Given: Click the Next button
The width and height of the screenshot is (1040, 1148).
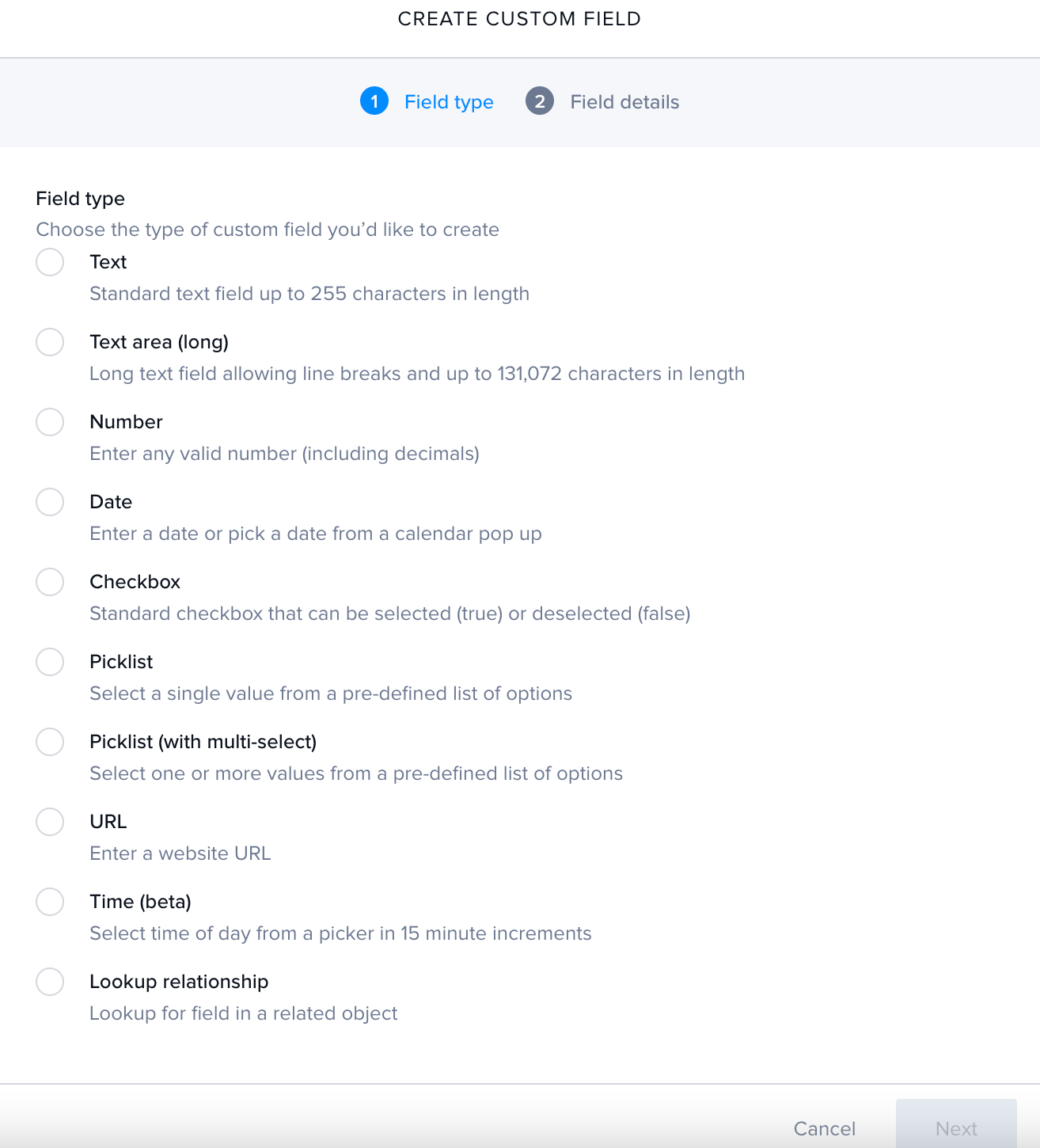Looking at the screenshot, I should 956,1123.
